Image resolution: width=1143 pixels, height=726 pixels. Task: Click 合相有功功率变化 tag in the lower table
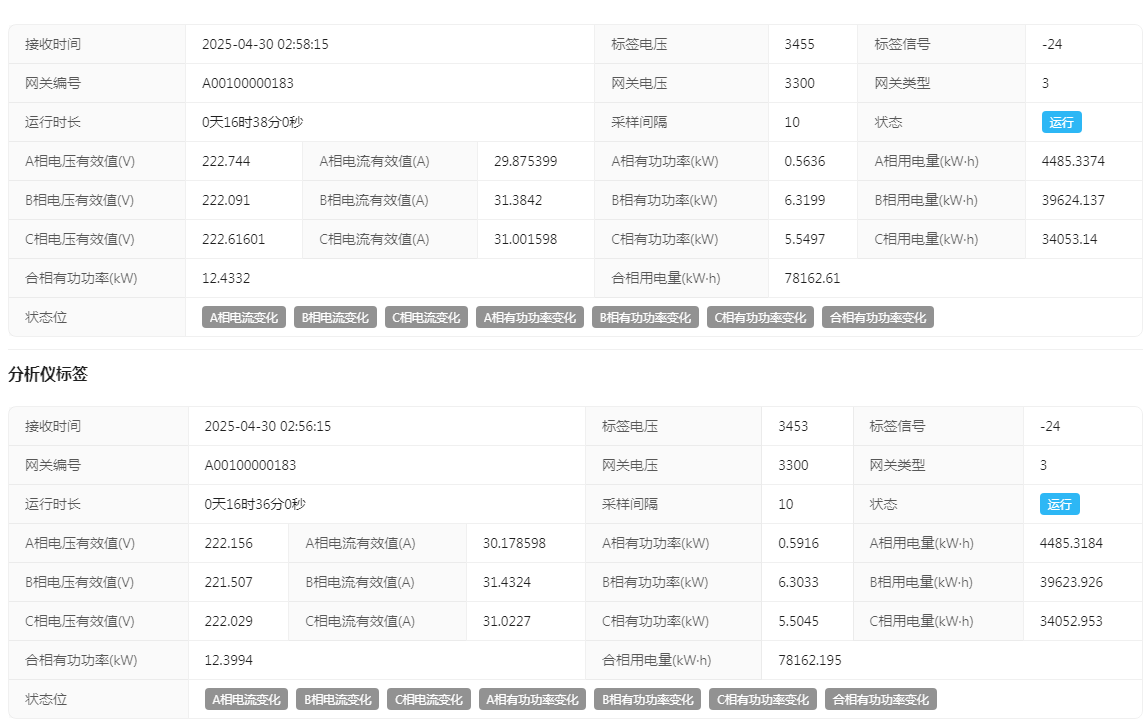pyautogui.click(x=881, y=700)
